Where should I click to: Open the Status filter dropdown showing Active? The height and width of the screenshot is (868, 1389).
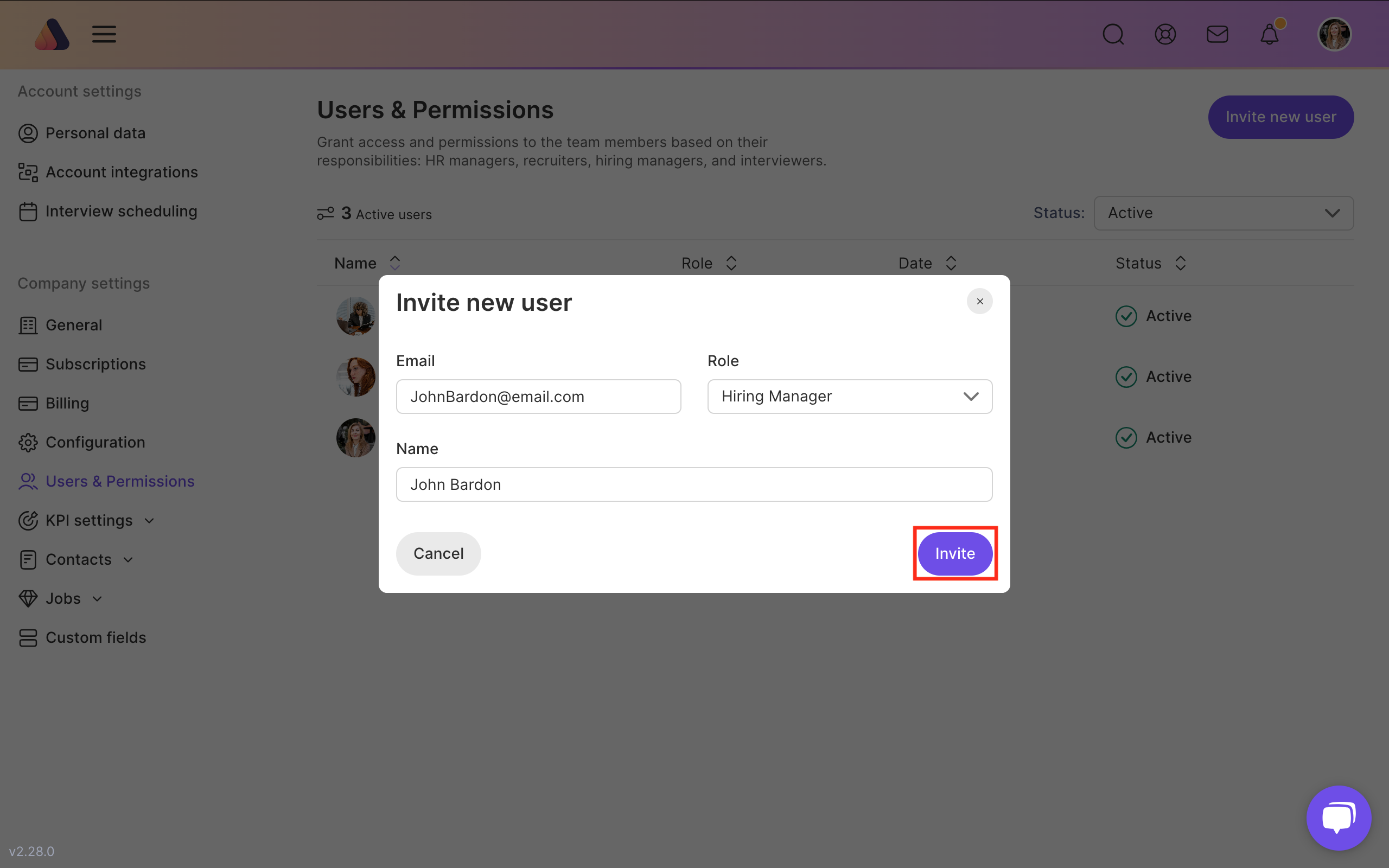[1223, 213]
